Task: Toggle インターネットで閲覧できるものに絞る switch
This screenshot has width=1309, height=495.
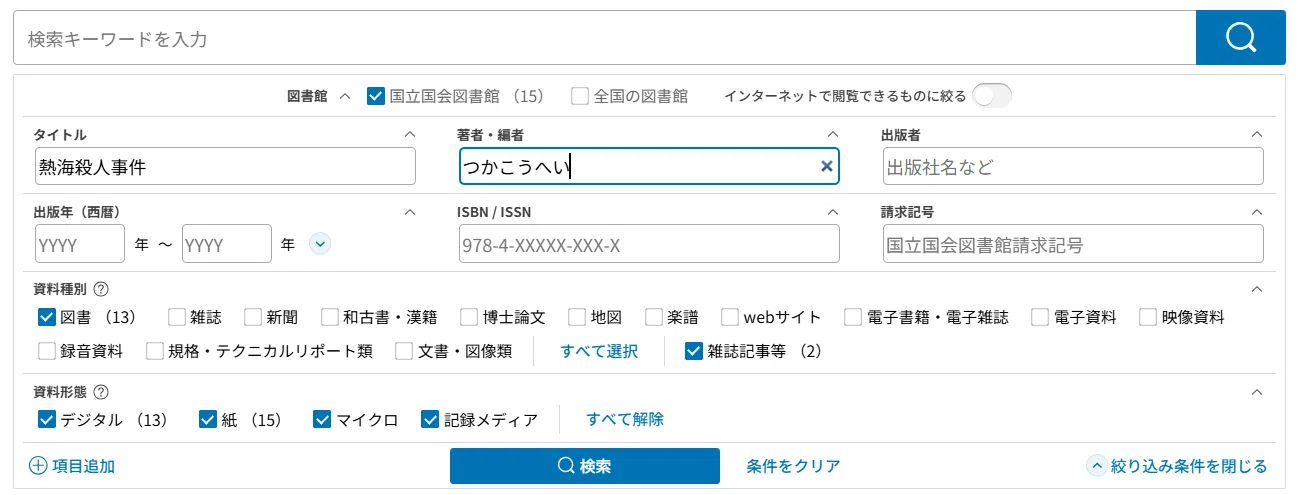Action: 993,96
